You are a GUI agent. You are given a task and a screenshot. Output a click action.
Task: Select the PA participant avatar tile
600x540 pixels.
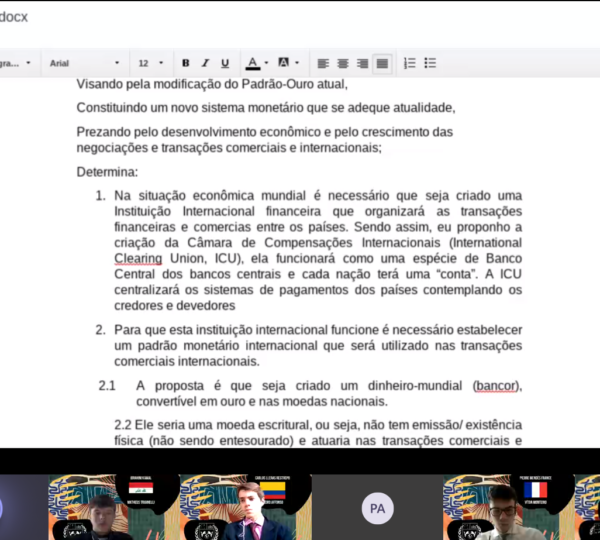coord(377,508)
